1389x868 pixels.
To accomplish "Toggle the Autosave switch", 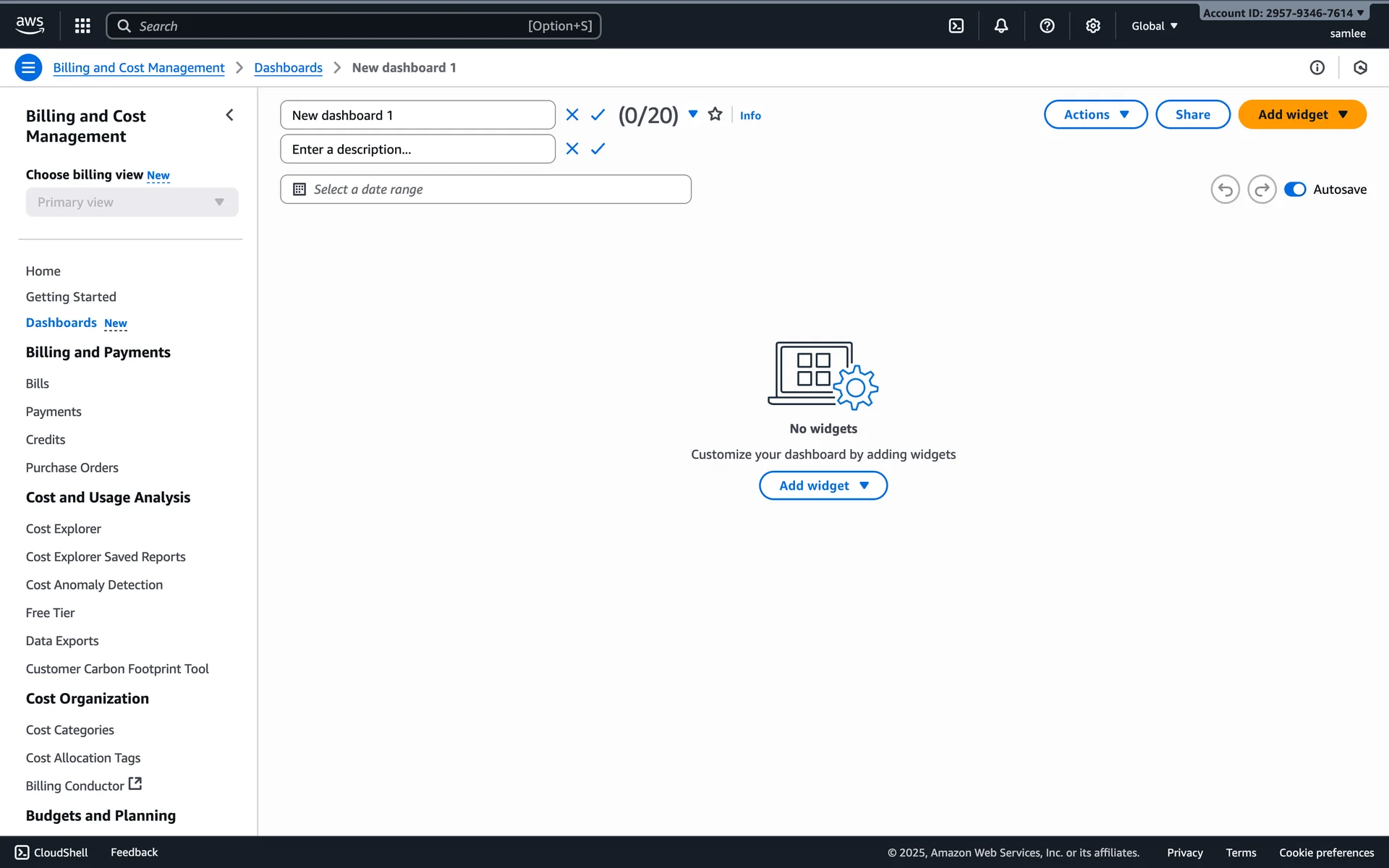I will coord(1294,190).
